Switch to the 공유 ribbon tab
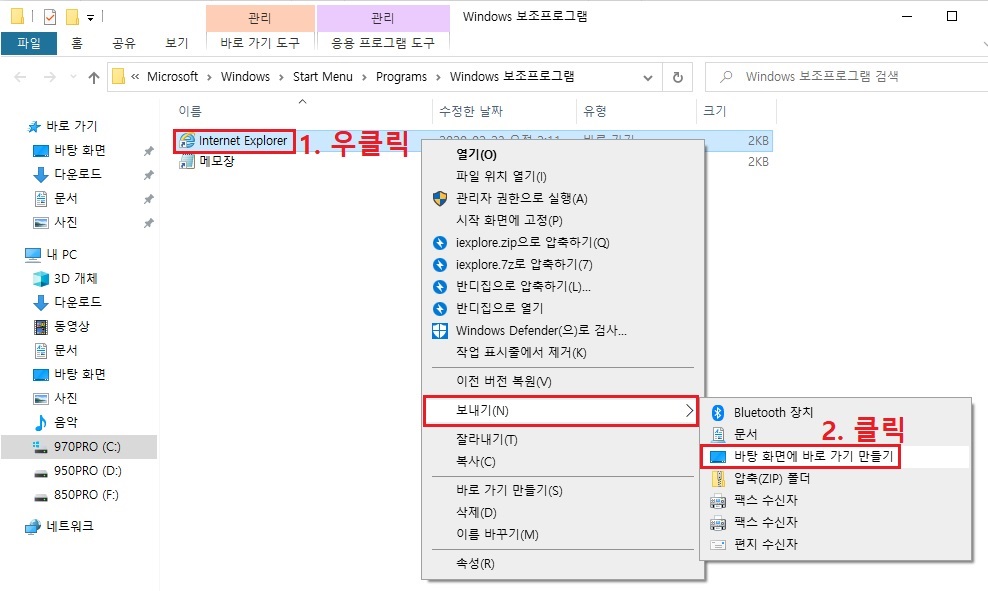The image size is (988, 591). click(x=124, y=43)
